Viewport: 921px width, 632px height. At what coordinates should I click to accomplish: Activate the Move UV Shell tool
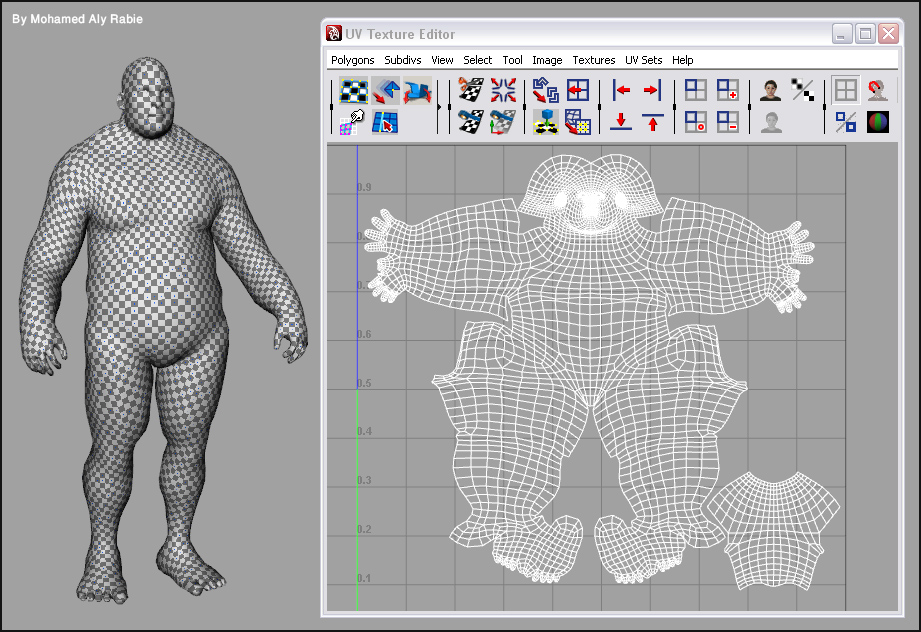[x=385, y=90]
